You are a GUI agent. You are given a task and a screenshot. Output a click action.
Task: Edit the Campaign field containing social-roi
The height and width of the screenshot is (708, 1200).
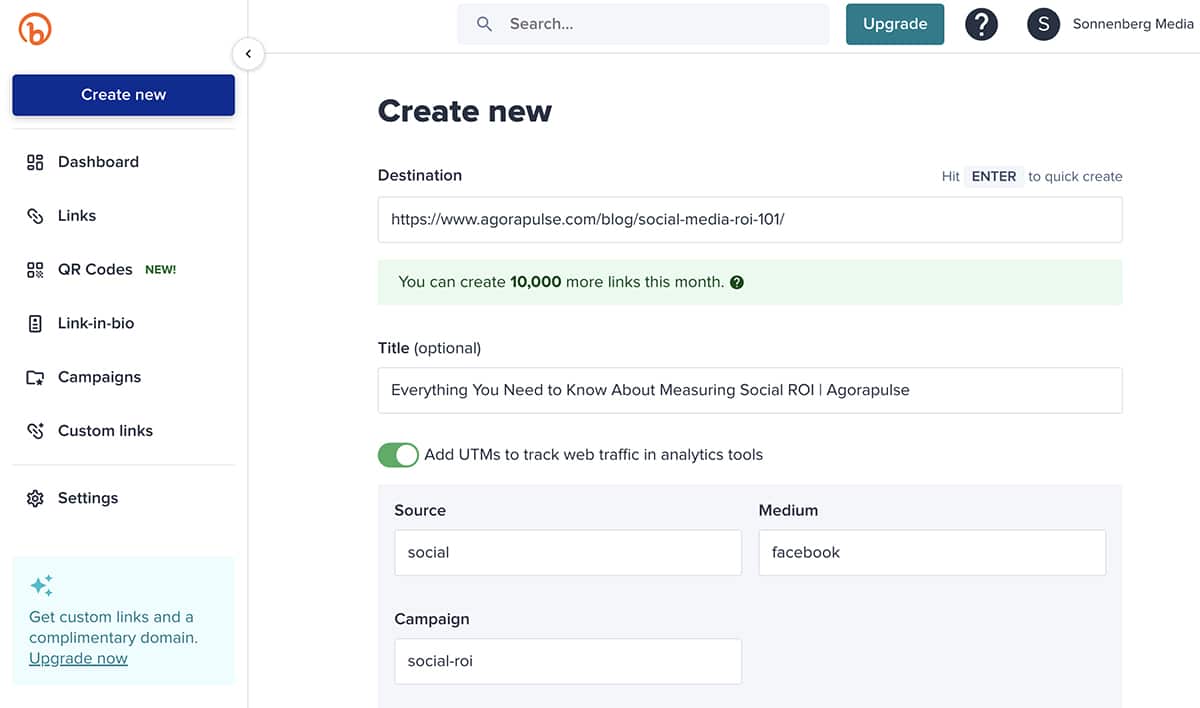568,661
